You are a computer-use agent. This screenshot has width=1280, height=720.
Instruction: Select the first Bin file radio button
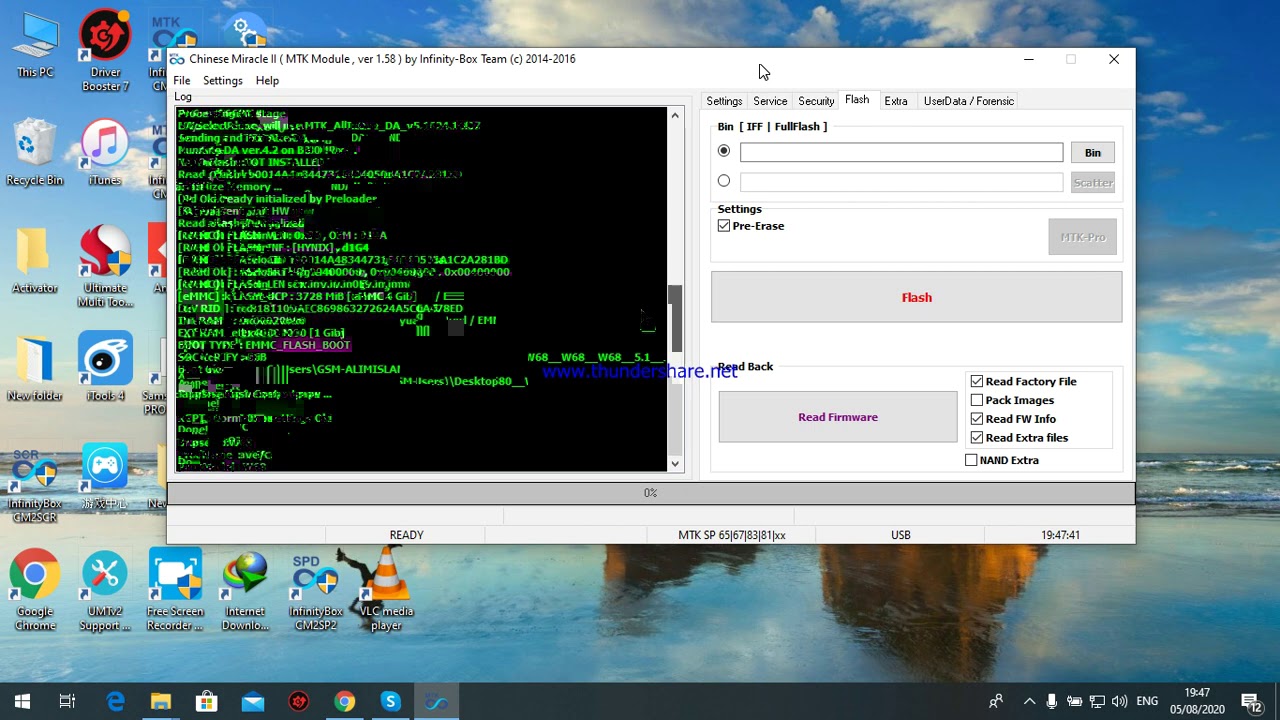724,151
